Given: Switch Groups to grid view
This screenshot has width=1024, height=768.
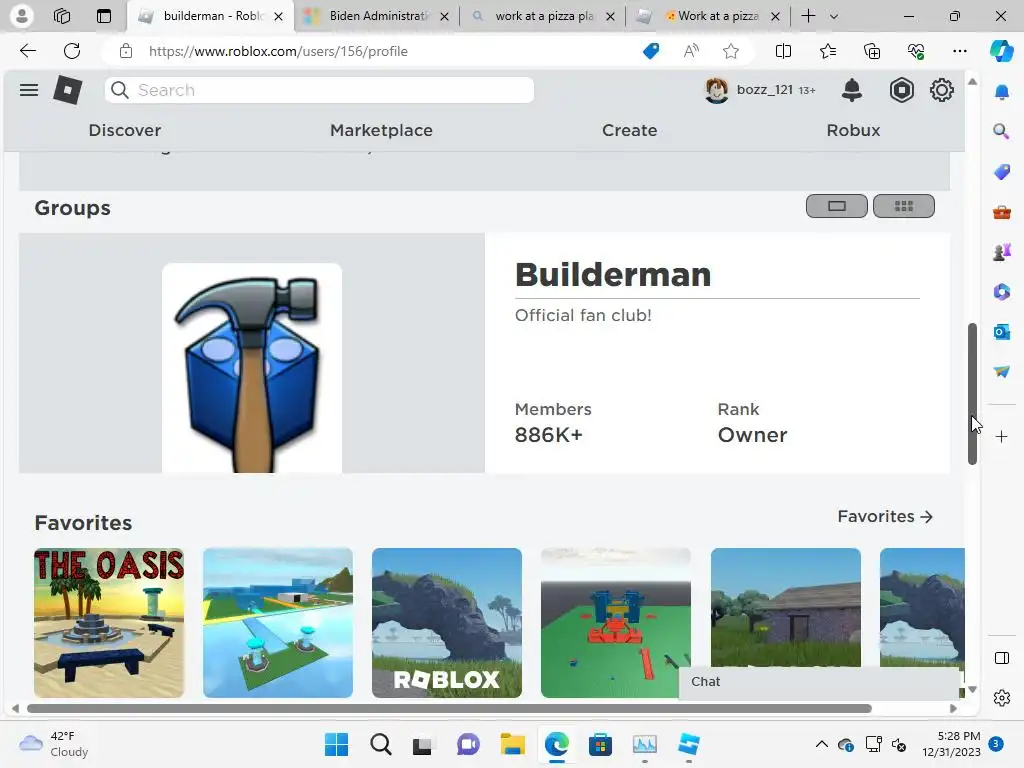Looking at the screenshot, I should [x=904, y=206].
